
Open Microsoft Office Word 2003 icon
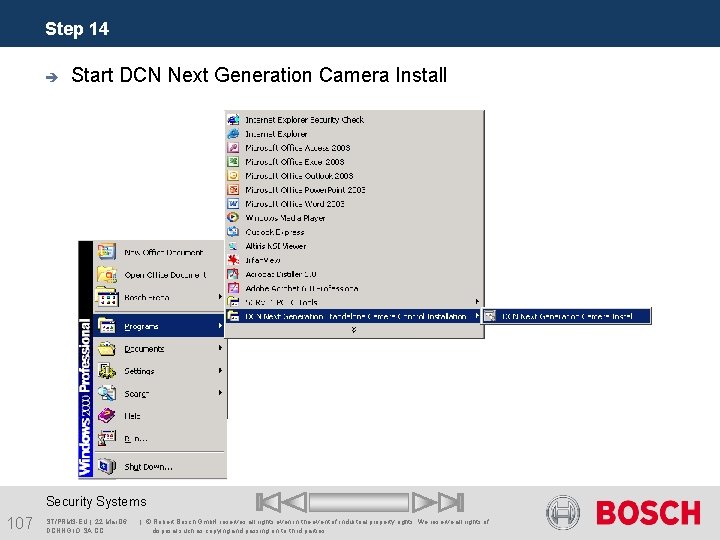(x=233, y=204)
